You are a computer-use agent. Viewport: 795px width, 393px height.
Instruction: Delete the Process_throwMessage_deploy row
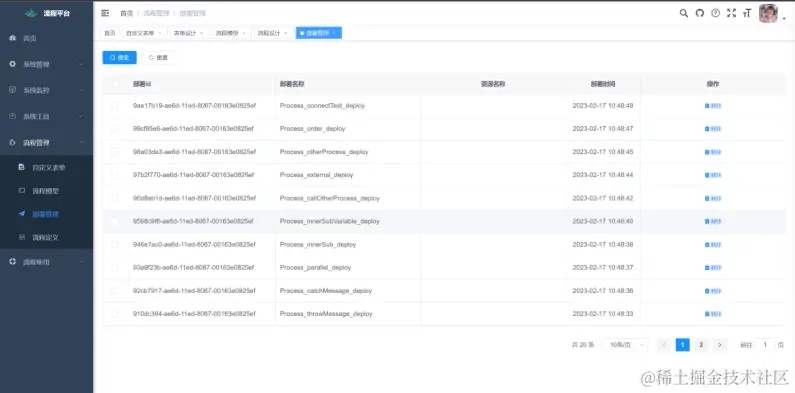point(713,314)
